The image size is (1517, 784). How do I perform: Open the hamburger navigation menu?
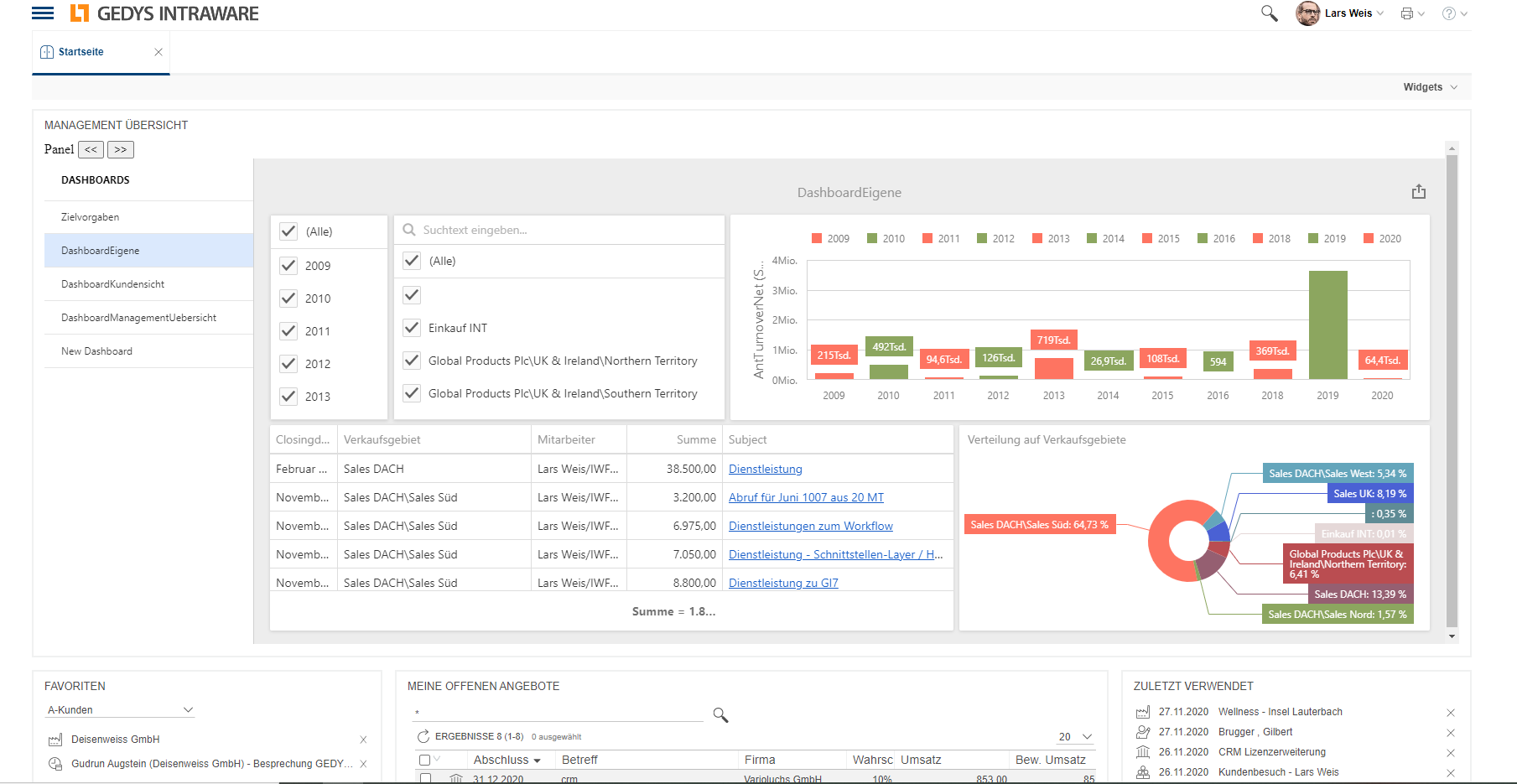point(43,13)
